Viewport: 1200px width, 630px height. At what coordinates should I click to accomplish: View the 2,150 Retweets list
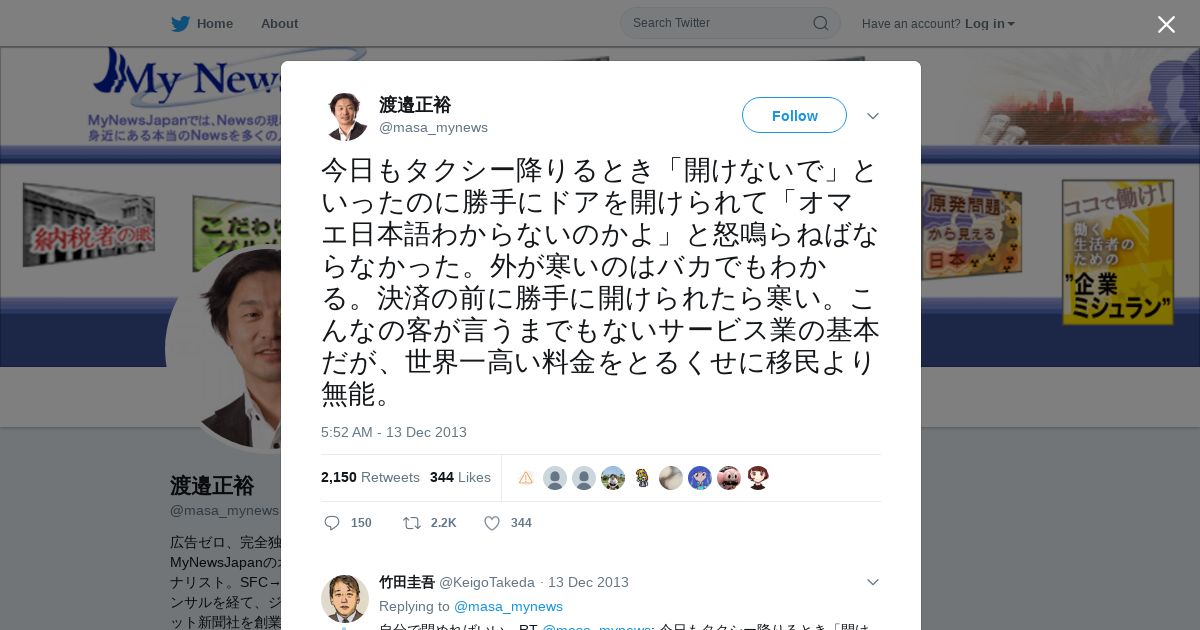pyautogui.click(x=370, y=477)
